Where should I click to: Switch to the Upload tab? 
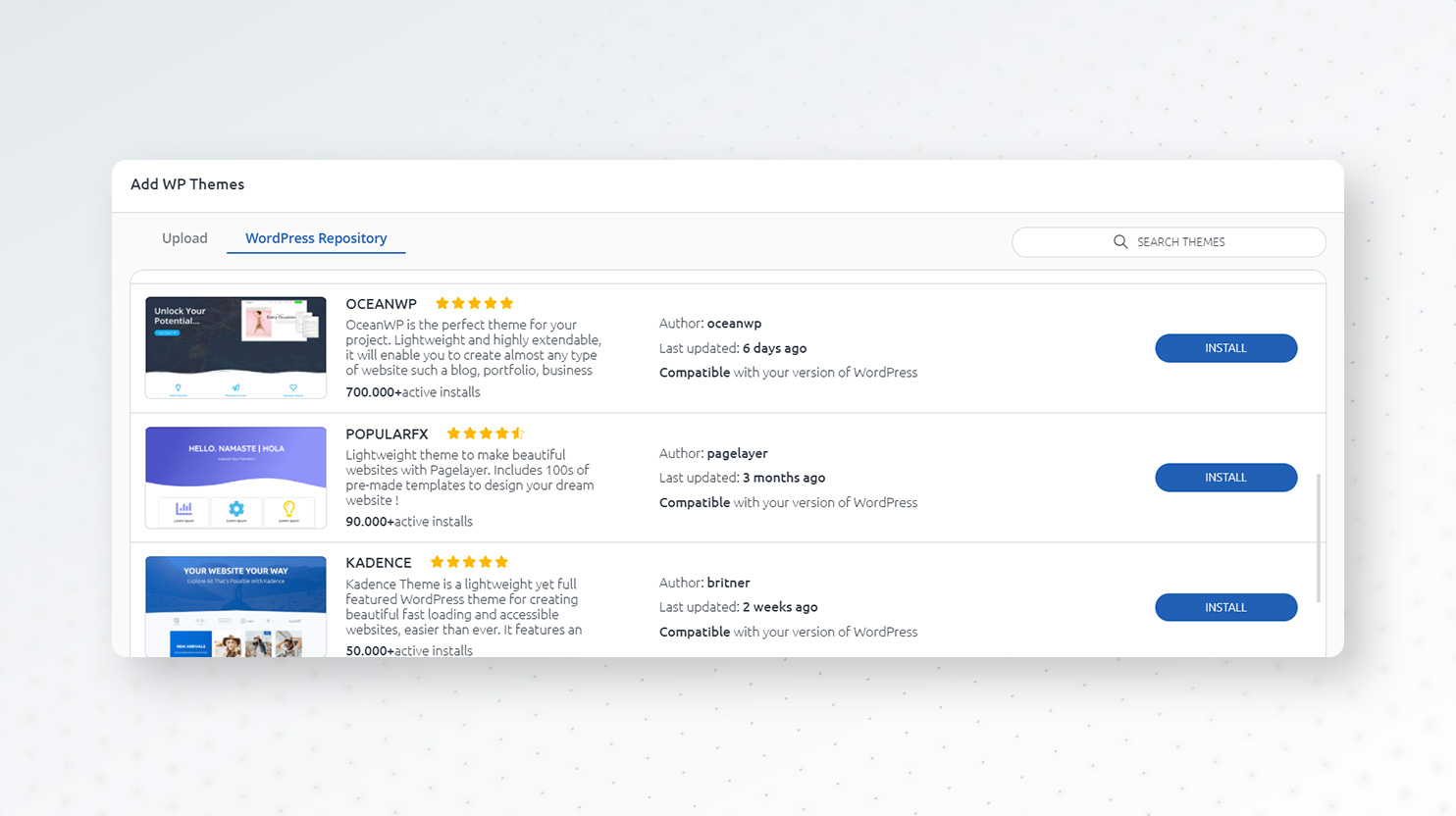click(184, 238)
